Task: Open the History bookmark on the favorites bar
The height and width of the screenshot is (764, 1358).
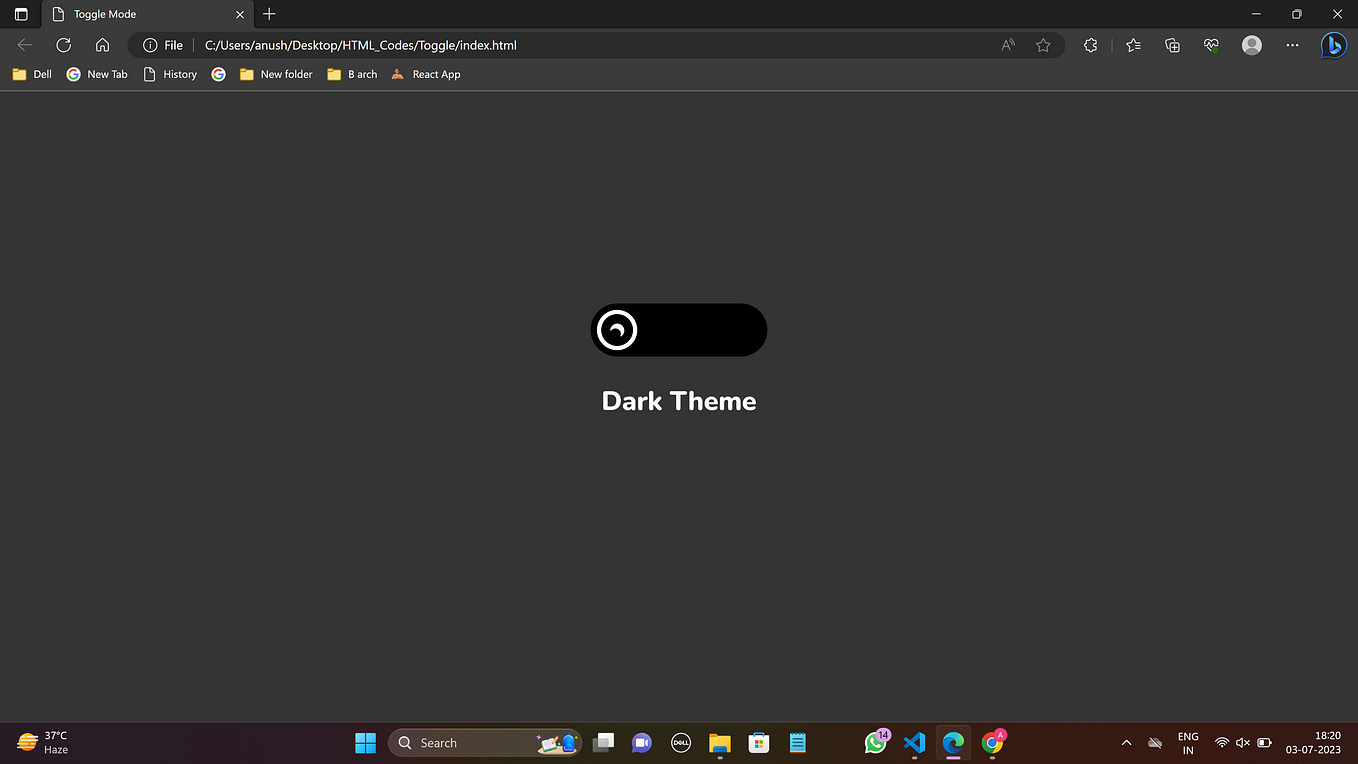Action: tap(169, 74)
